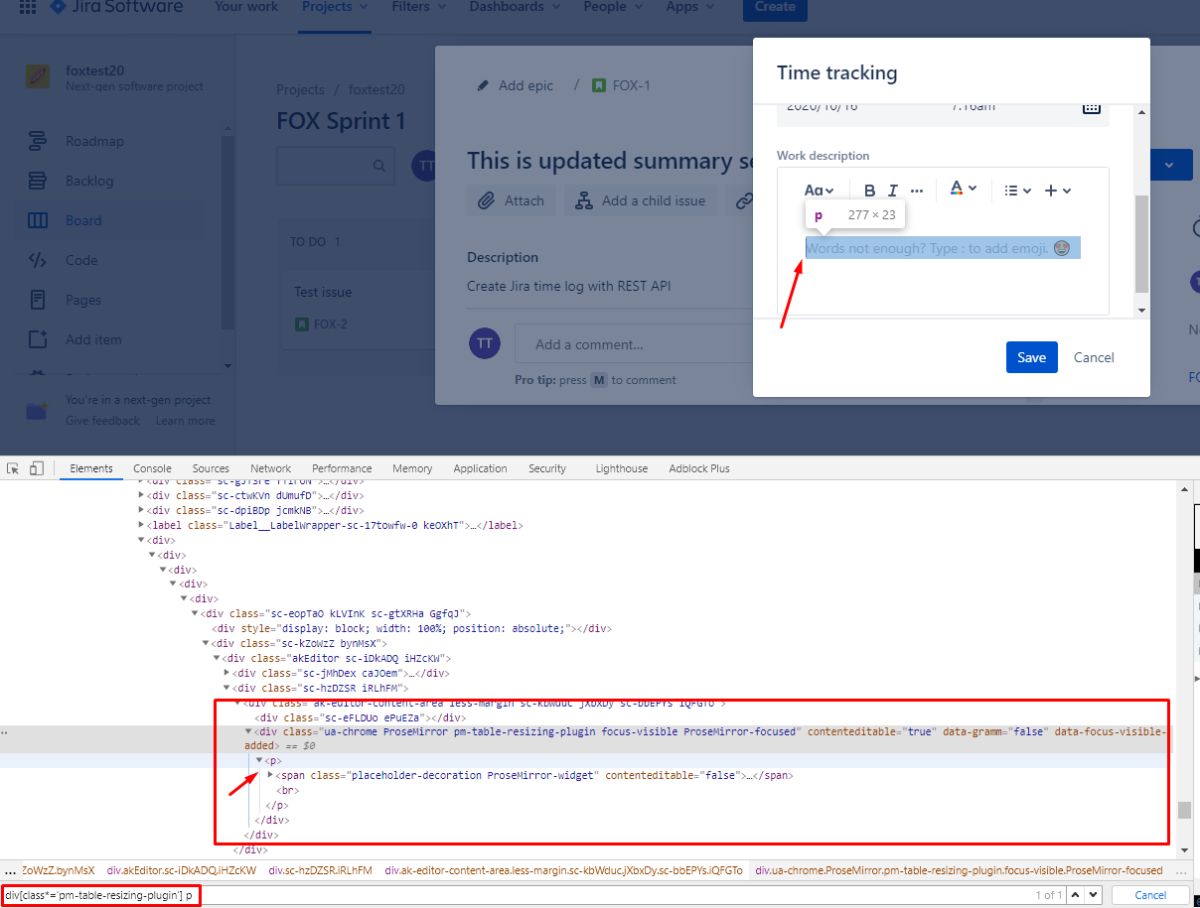Toggle Italic in the work description editor

click(893, 190)
